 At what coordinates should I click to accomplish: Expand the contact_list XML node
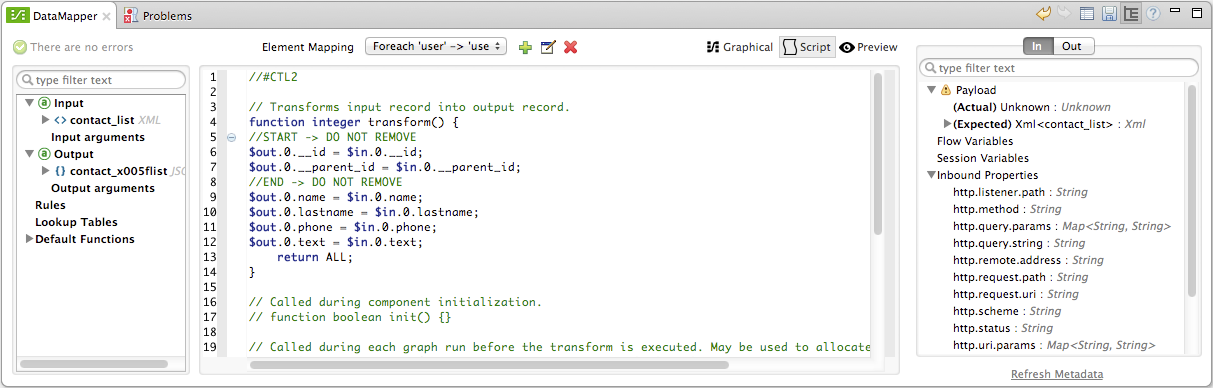point(45,120)
